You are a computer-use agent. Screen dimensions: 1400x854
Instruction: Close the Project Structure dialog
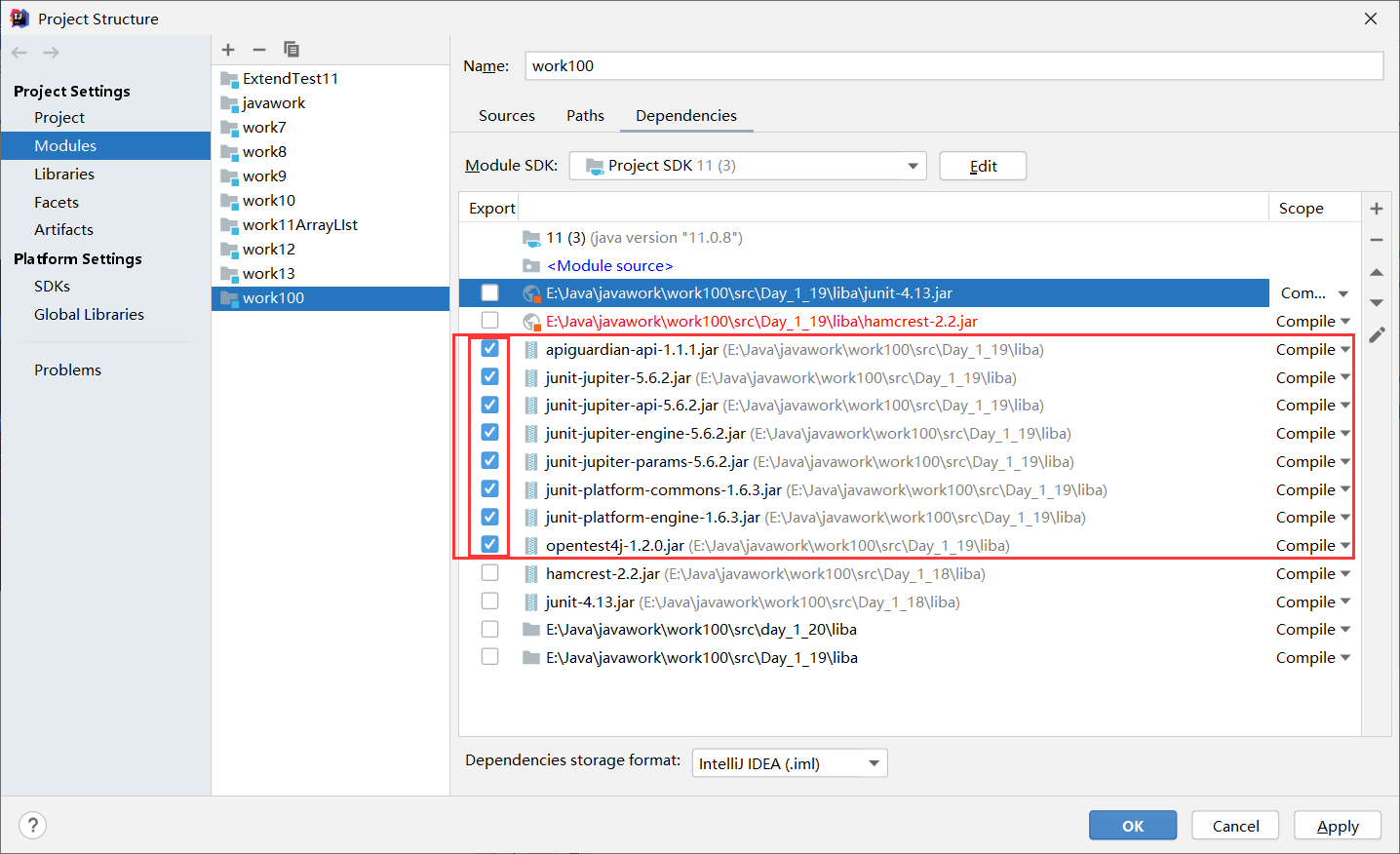tap(1370, 19)
